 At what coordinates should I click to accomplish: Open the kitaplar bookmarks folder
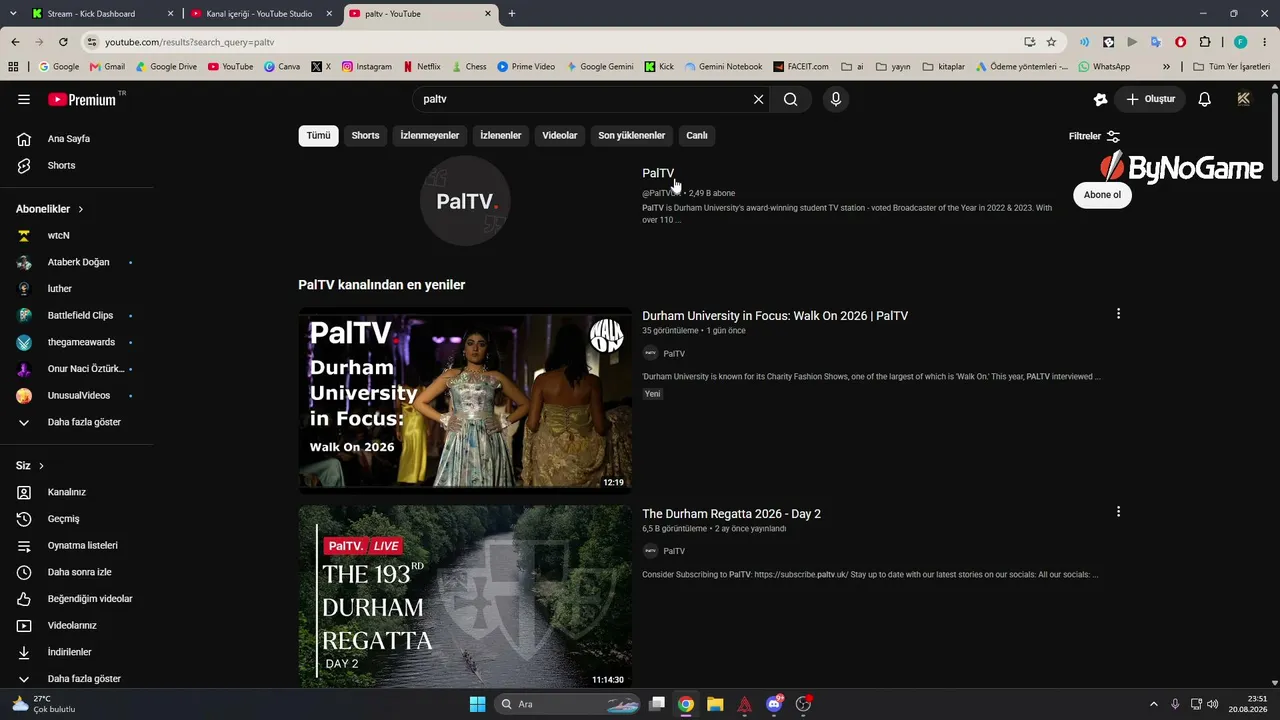click(x=943, y=67)
